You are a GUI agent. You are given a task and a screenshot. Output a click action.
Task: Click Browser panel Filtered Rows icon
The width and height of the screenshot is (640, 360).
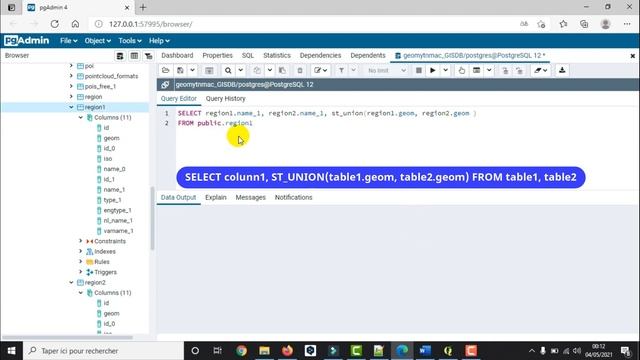(149, 56)
